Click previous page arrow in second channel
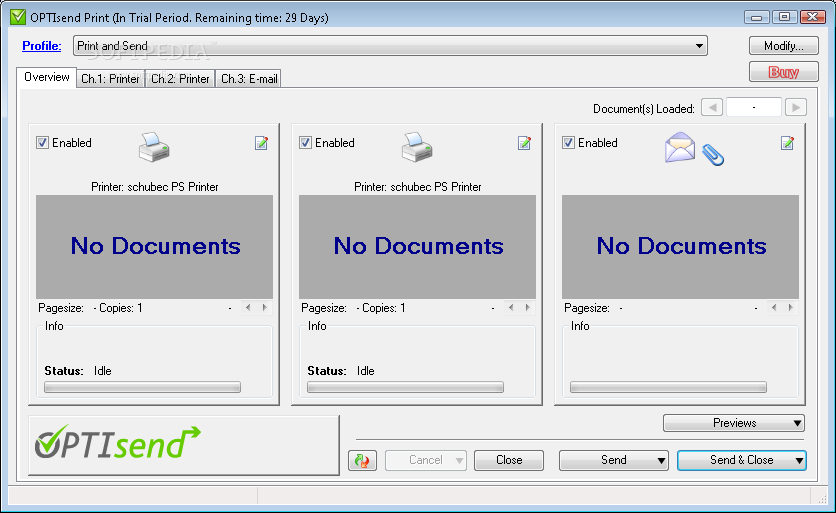The height and width of the screenshot is (513, 836). pyautogui.click(x=511, y=307)
